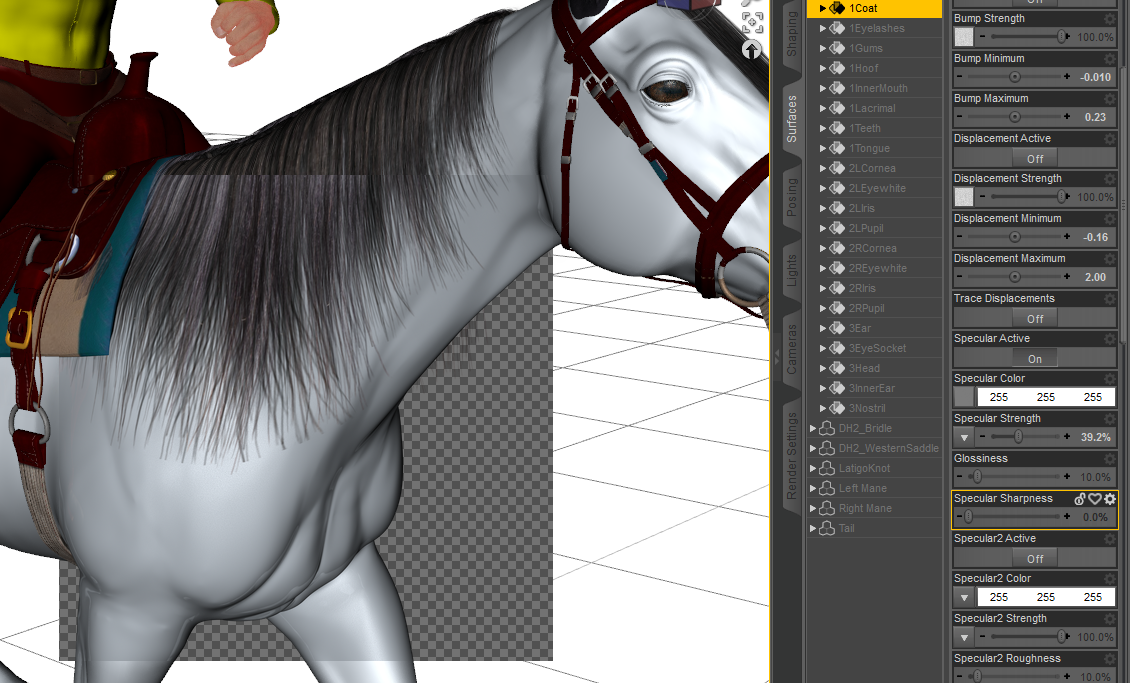Open Specular Color gear settings

click(x=1110, y=378)
